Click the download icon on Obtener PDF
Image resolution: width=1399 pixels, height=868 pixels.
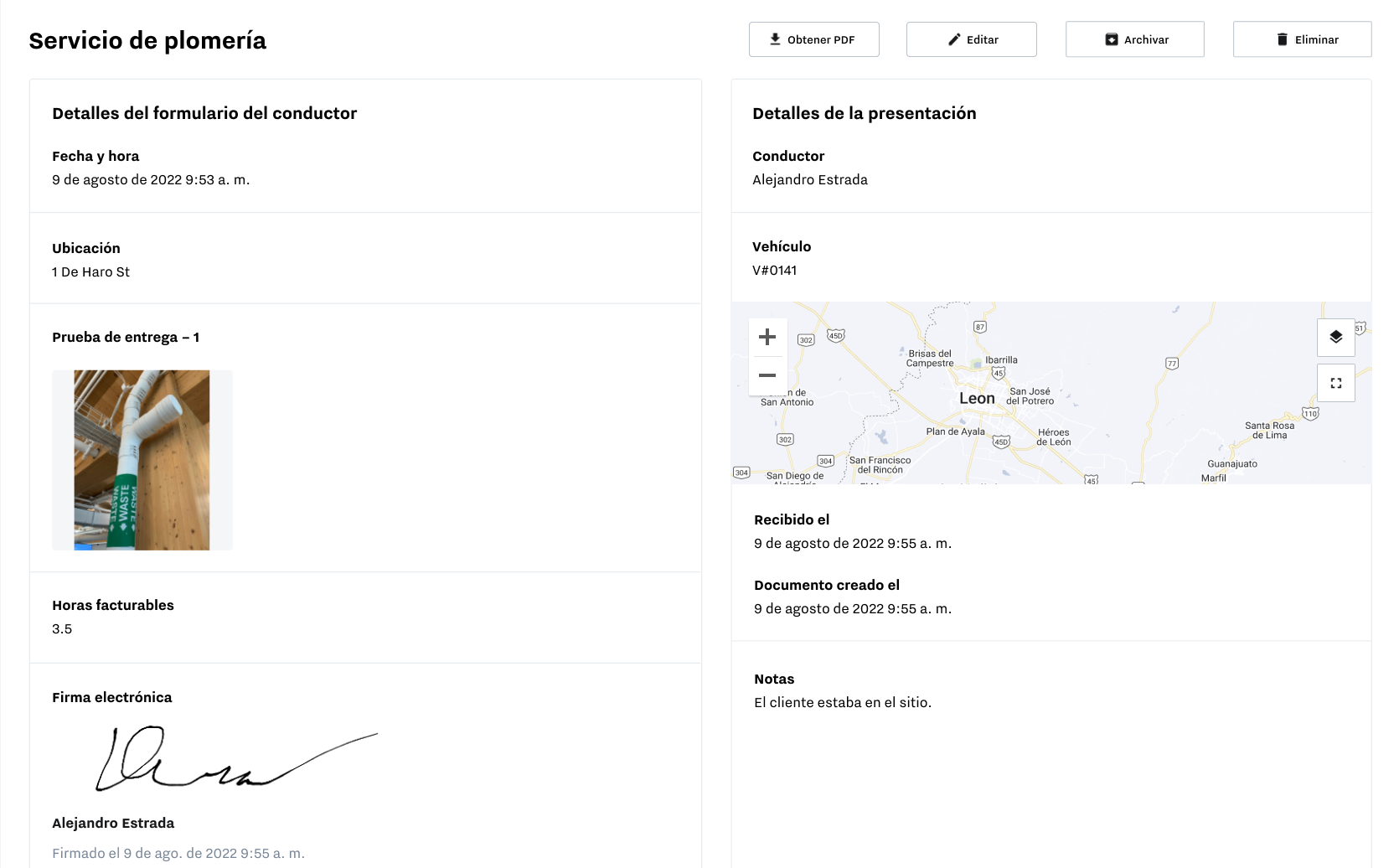tap(774, 39)
